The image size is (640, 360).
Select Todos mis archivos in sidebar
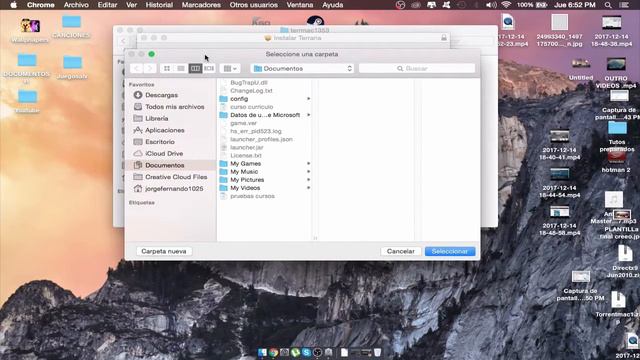tap(169, 107)
